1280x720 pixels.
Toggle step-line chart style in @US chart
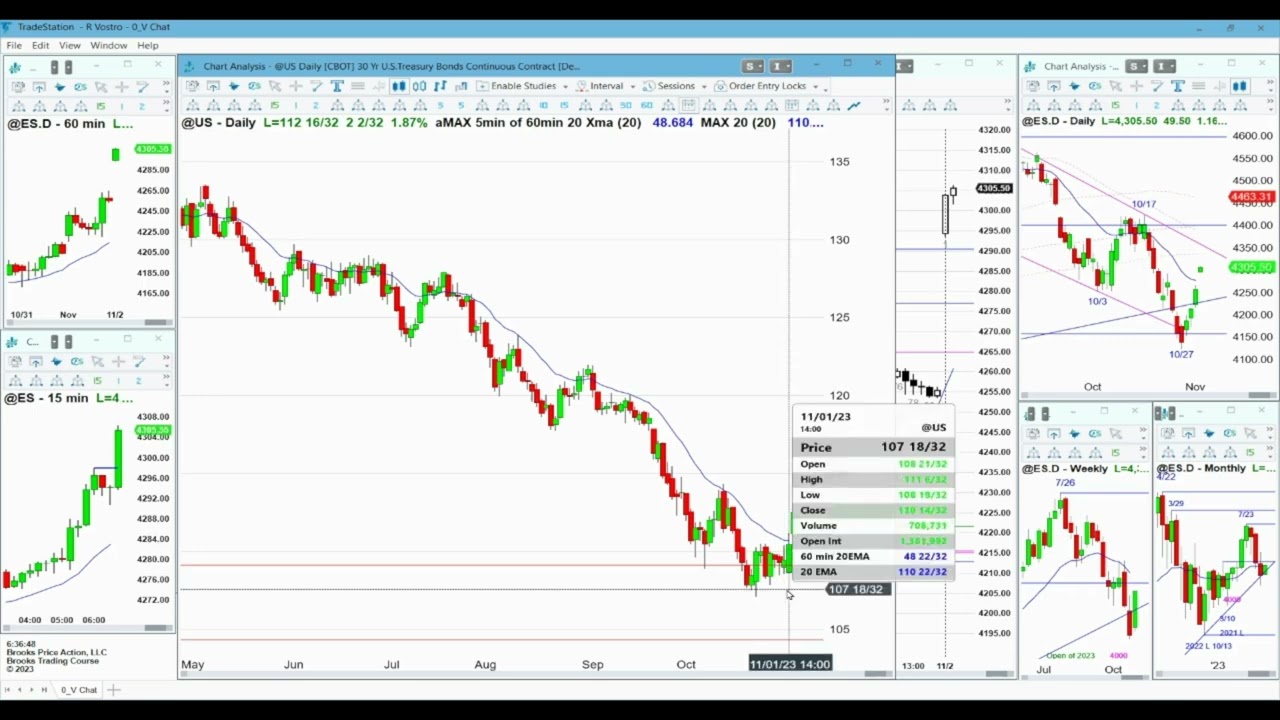tap(461, 86)
